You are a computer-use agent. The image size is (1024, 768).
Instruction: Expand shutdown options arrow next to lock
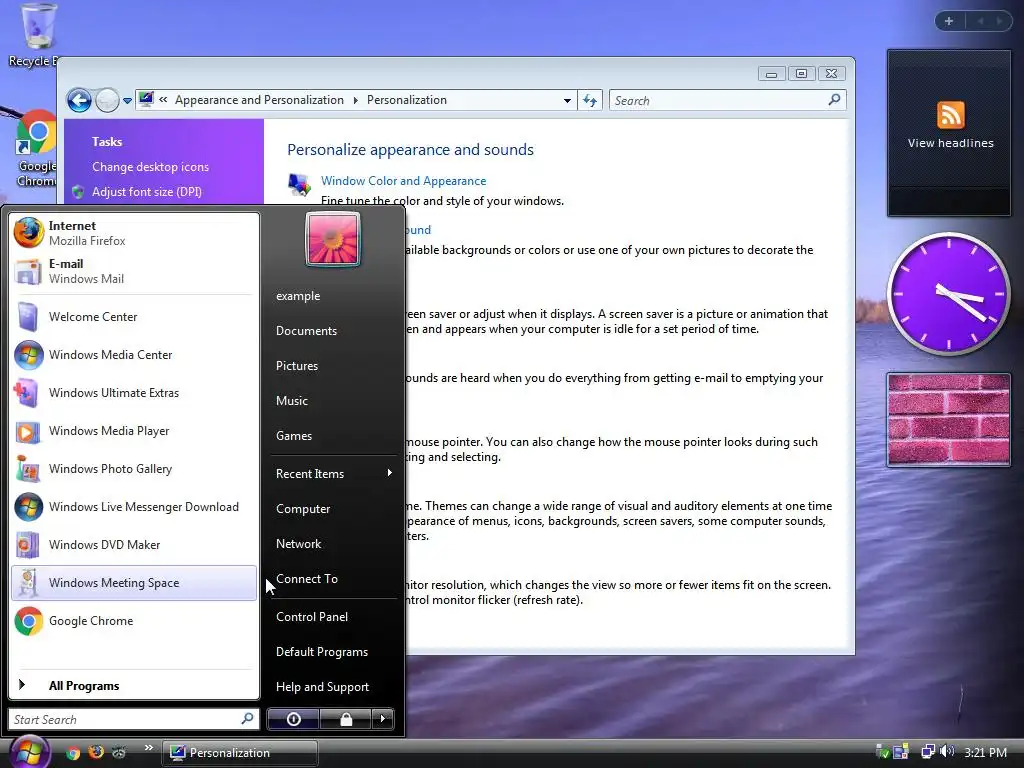point(383,719)
